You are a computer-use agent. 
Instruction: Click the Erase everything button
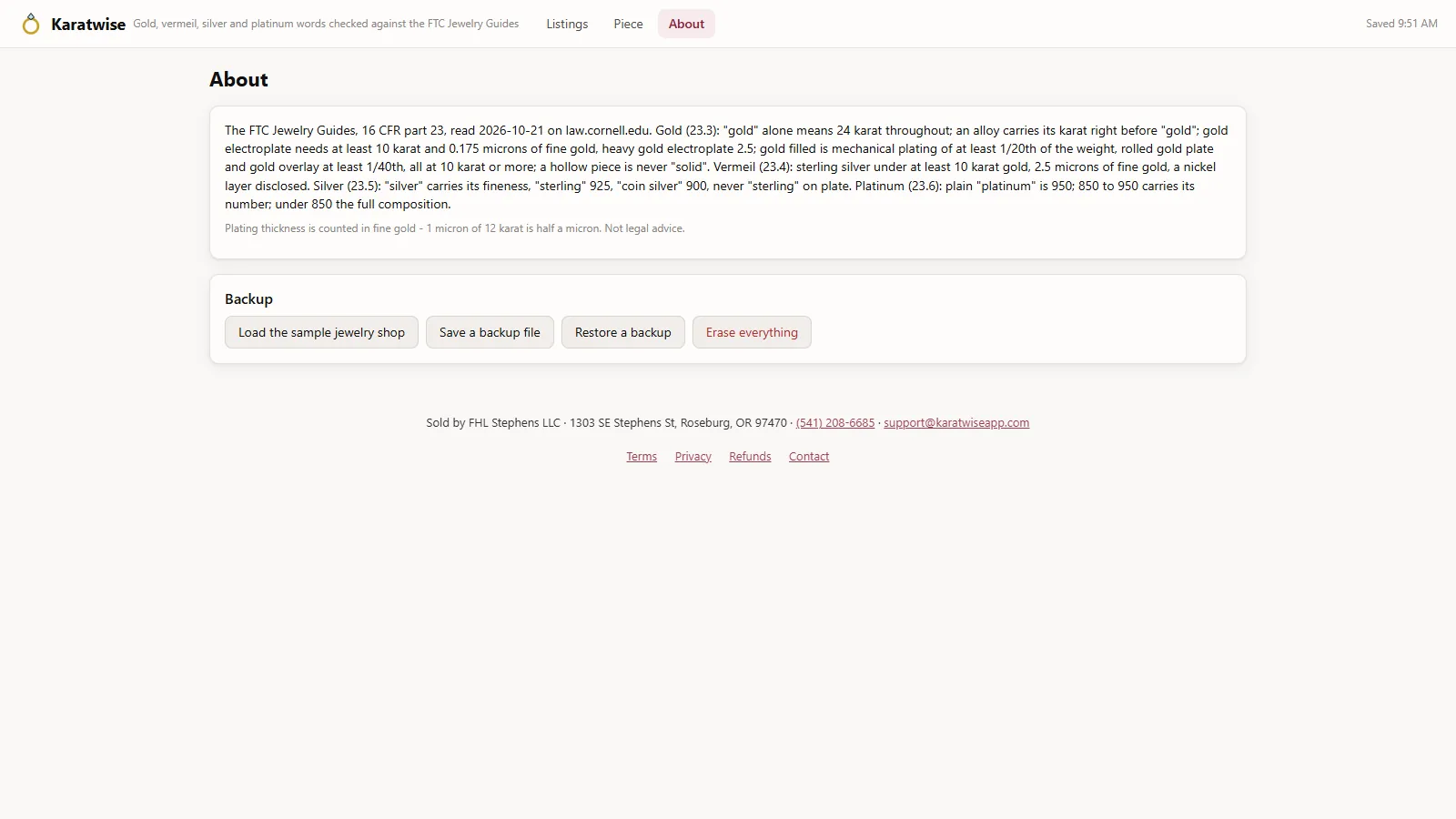pyautogui.click(x=752, y=332)
